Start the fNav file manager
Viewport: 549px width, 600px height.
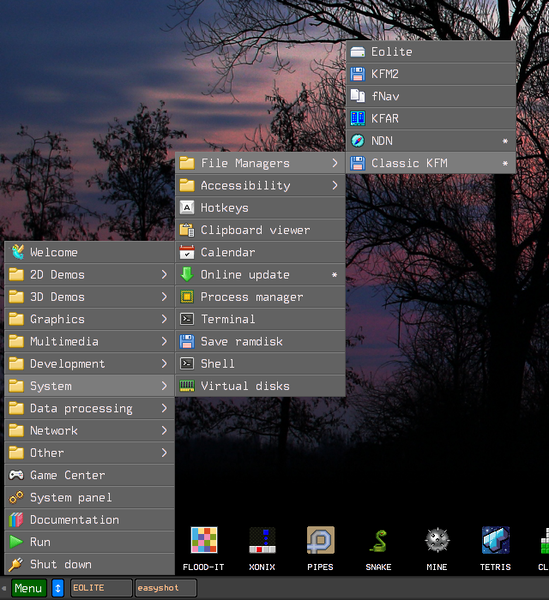coord(431,96)
